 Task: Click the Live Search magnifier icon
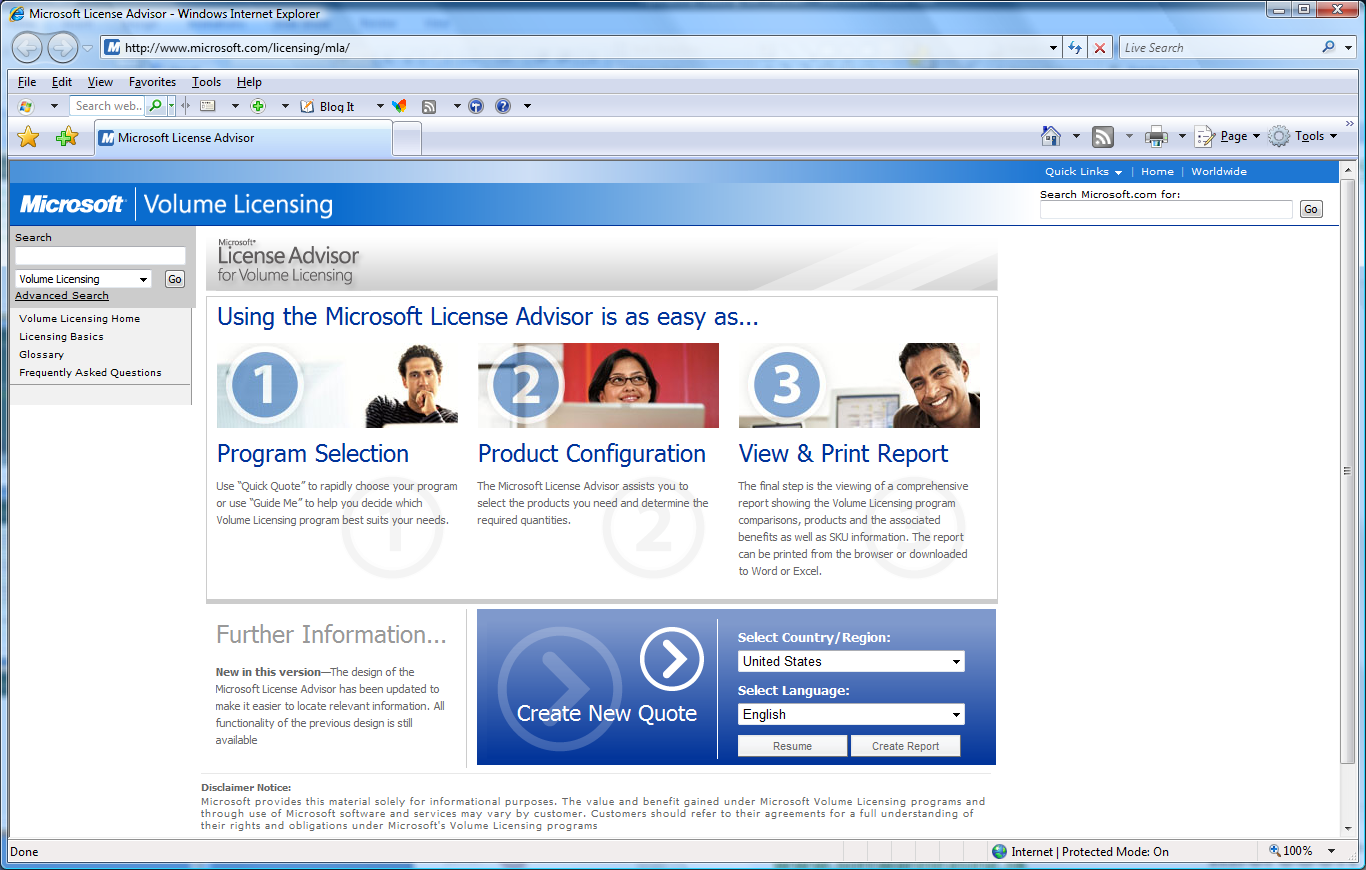1328,47
